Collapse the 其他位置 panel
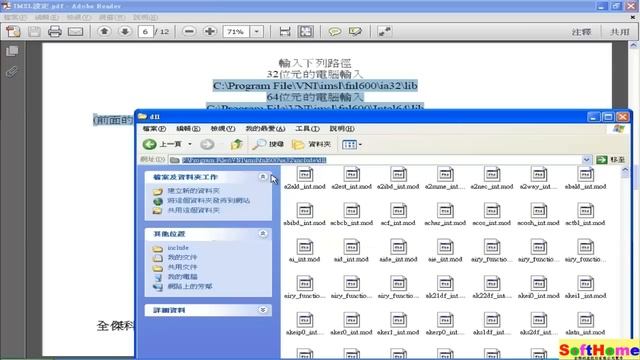The width and height of the screenshot is (640, 360). 263,233
